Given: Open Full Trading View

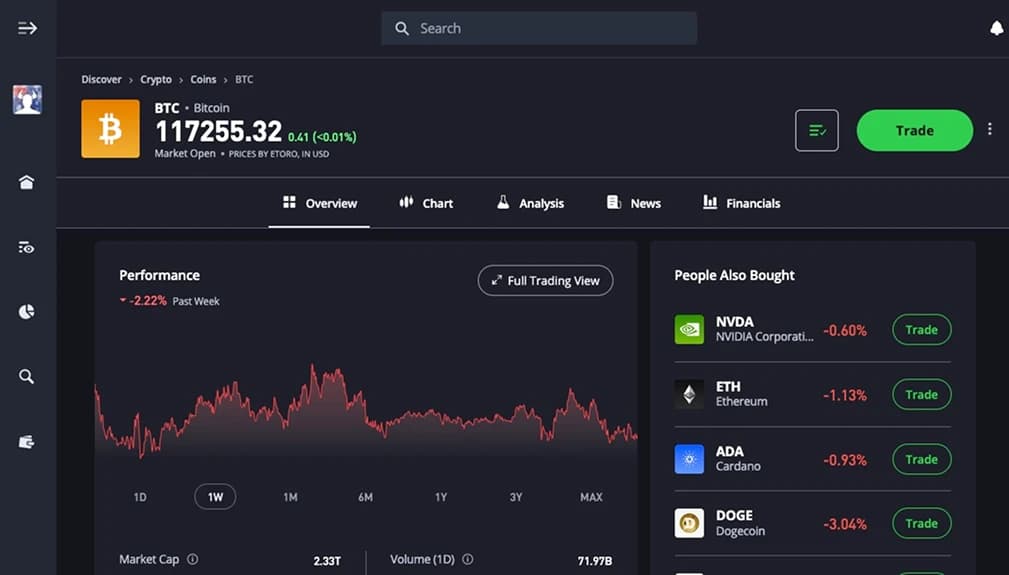Looking at the screenshot, I should point(545,280).
